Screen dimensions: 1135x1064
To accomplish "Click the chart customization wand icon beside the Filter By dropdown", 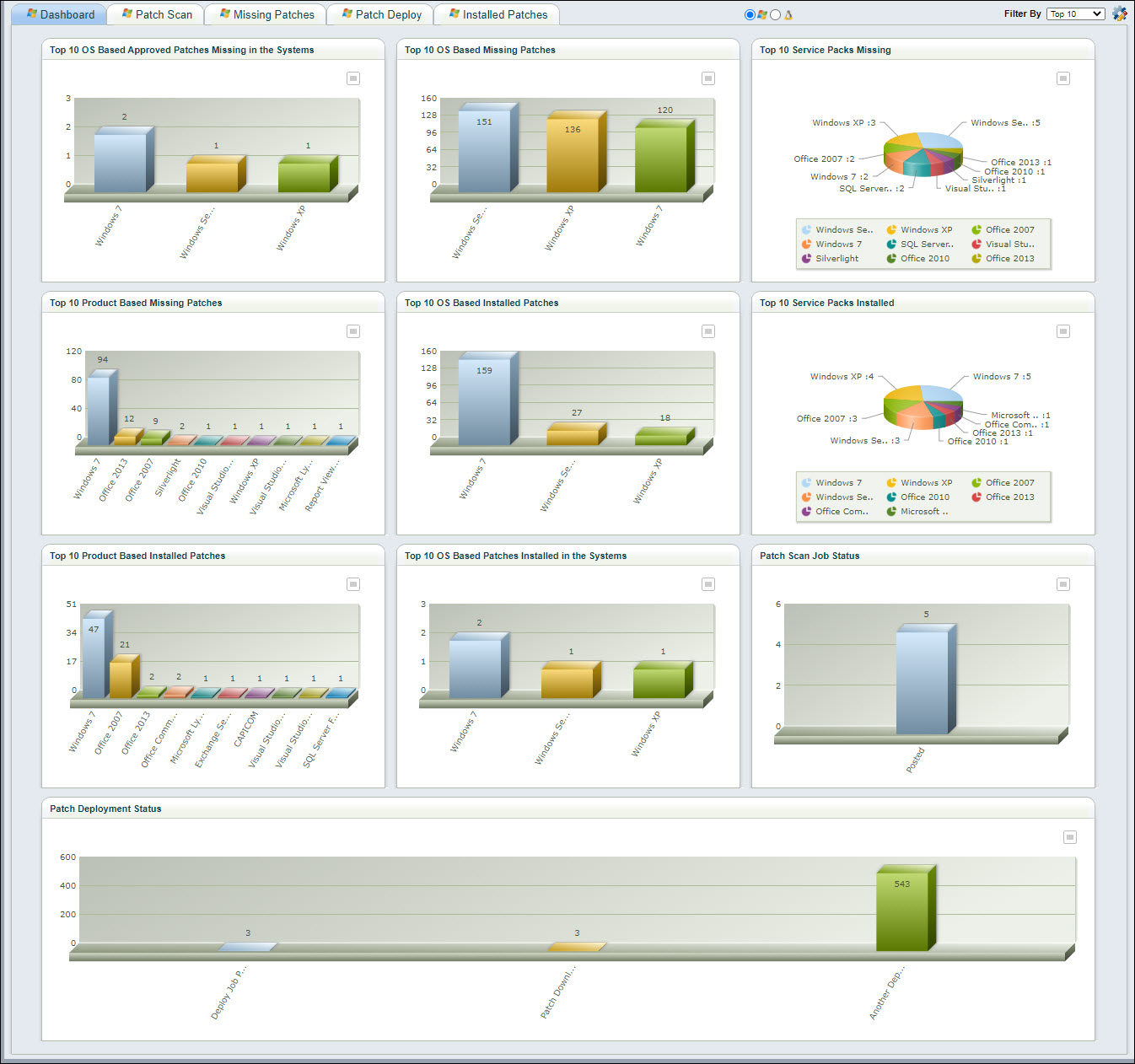I will [x=1121, y=13].
